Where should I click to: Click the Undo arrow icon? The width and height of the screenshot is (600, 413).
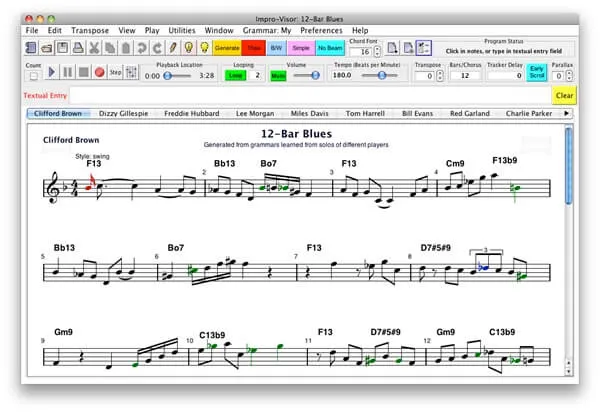tap(141, 47)
